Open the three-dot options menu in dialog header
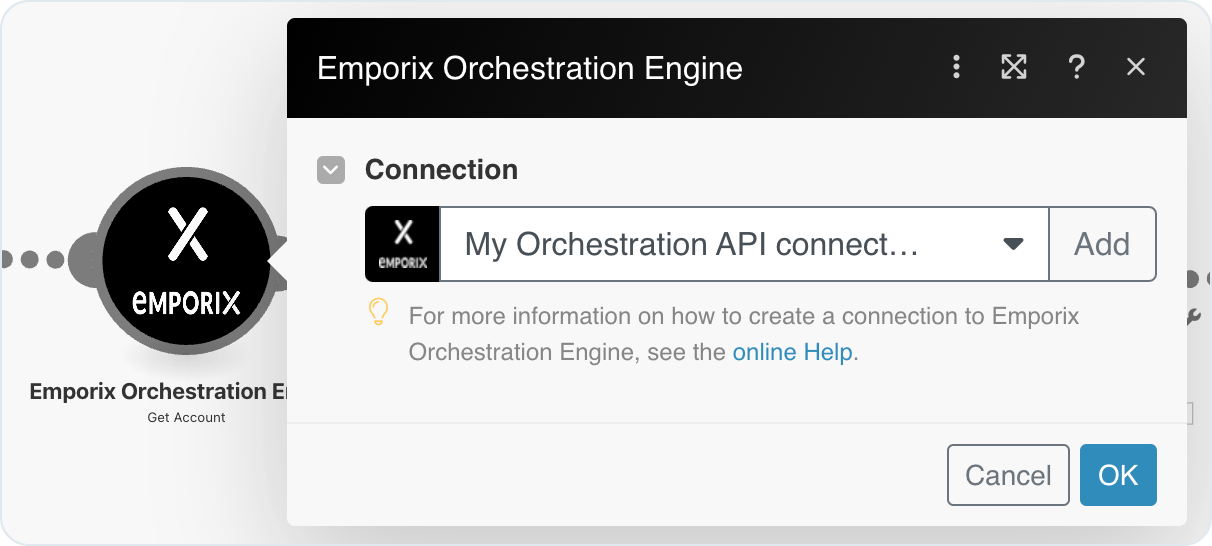Screen dimensions: 1212x546 (x=956, y=67)
